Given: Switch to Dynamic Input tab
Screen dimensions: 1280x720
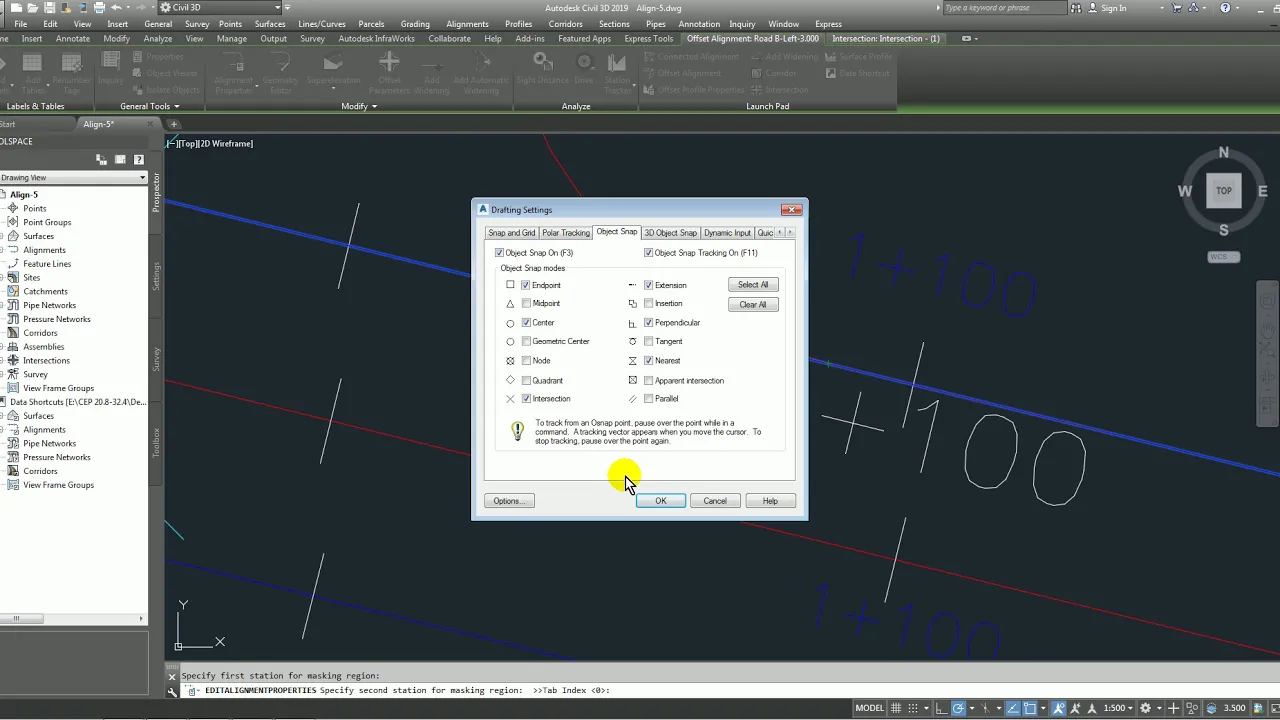Looking at the screenshot, I should pos(727,233).
